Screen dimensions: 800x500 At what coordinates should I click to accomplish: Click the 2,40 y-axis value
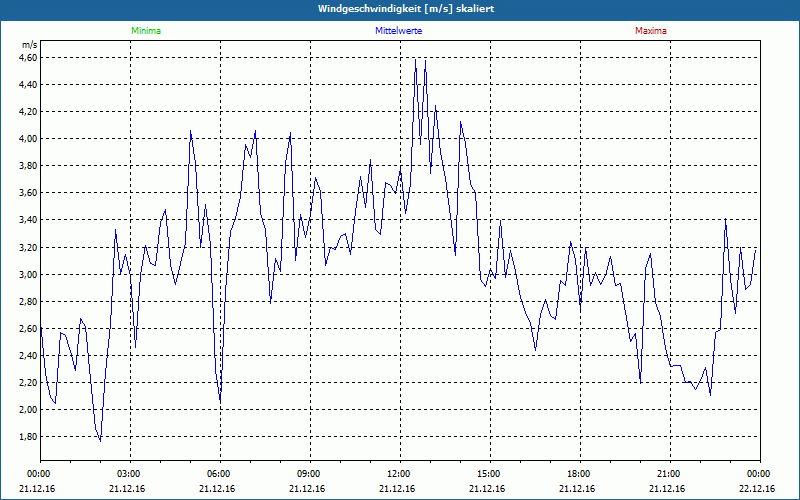tap(29, 356)
